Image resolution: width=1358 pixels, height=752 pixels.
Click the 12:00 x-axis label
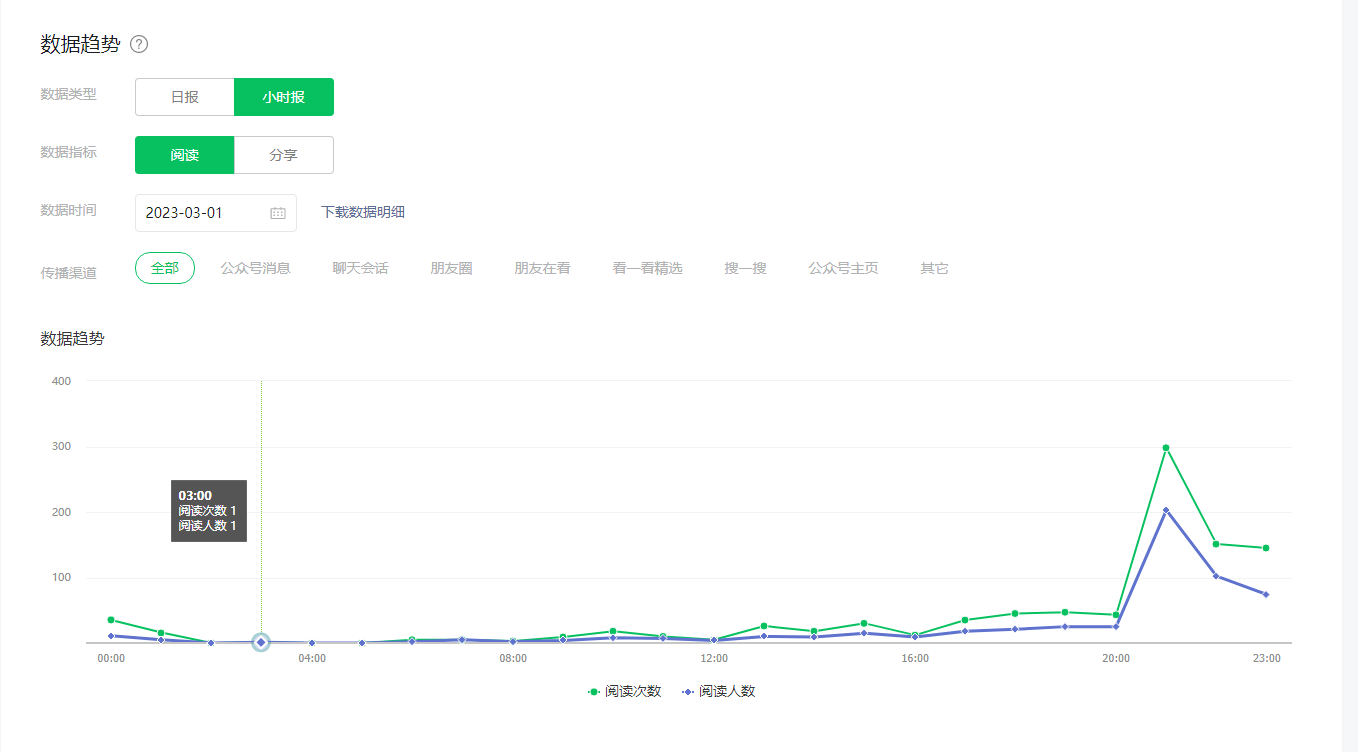point(714,658)
